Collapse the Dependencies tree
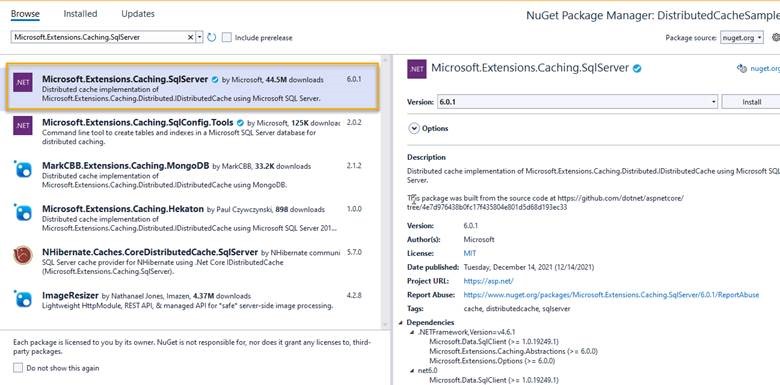This screenshot has width=780, height=385. [401, 323]
